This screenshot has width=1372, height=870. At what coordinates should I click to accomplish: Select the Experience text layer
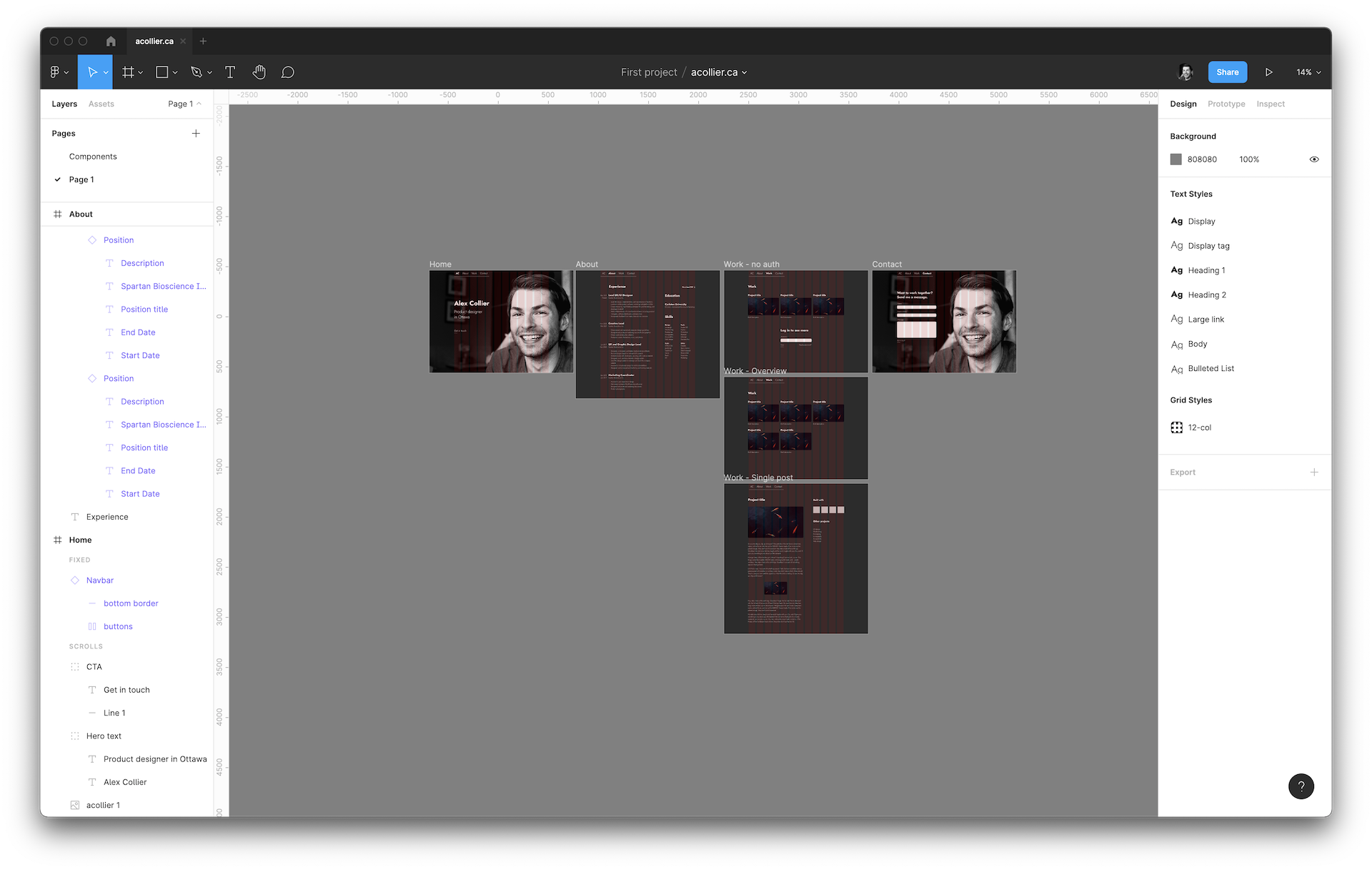[107, 516]
